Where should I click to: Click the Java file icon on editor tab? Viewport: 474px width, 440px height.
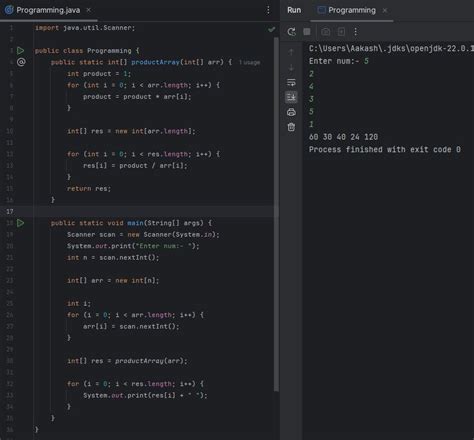[9, 10]
